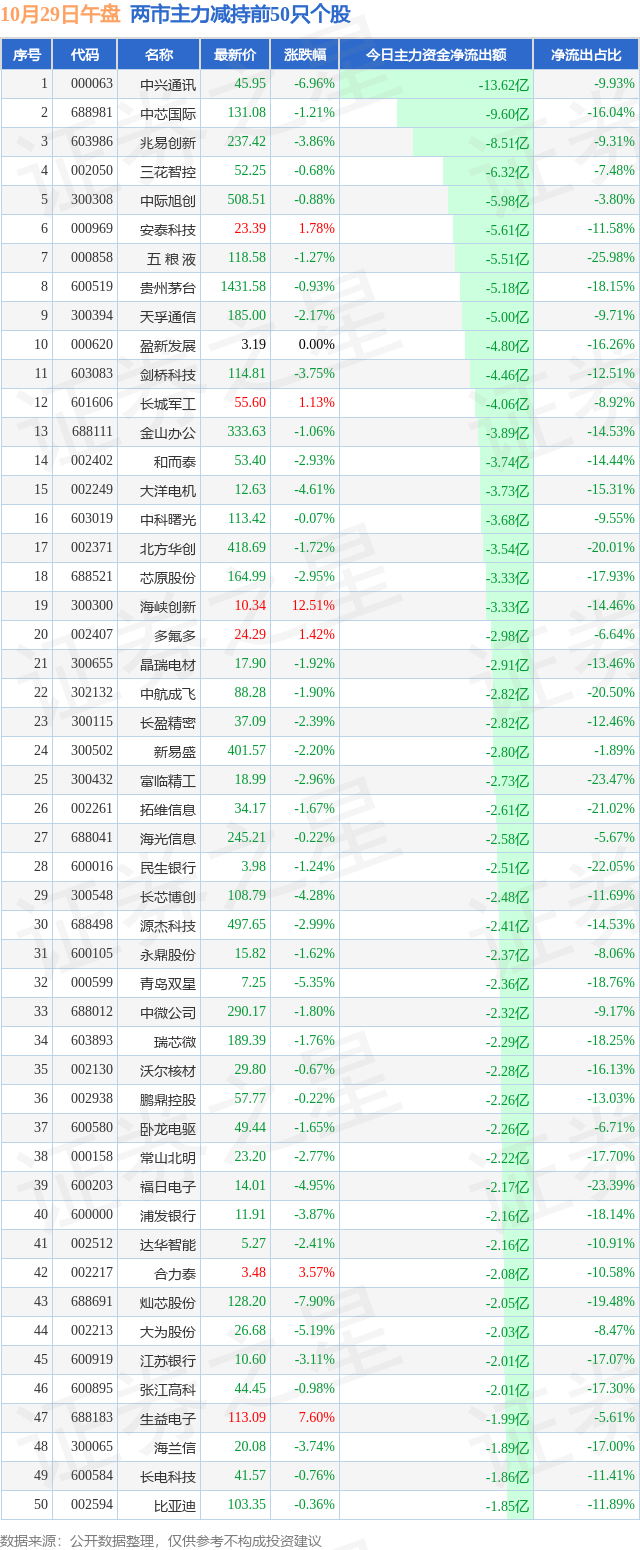Select stock name 卧龙电驱

[168, 1128]
